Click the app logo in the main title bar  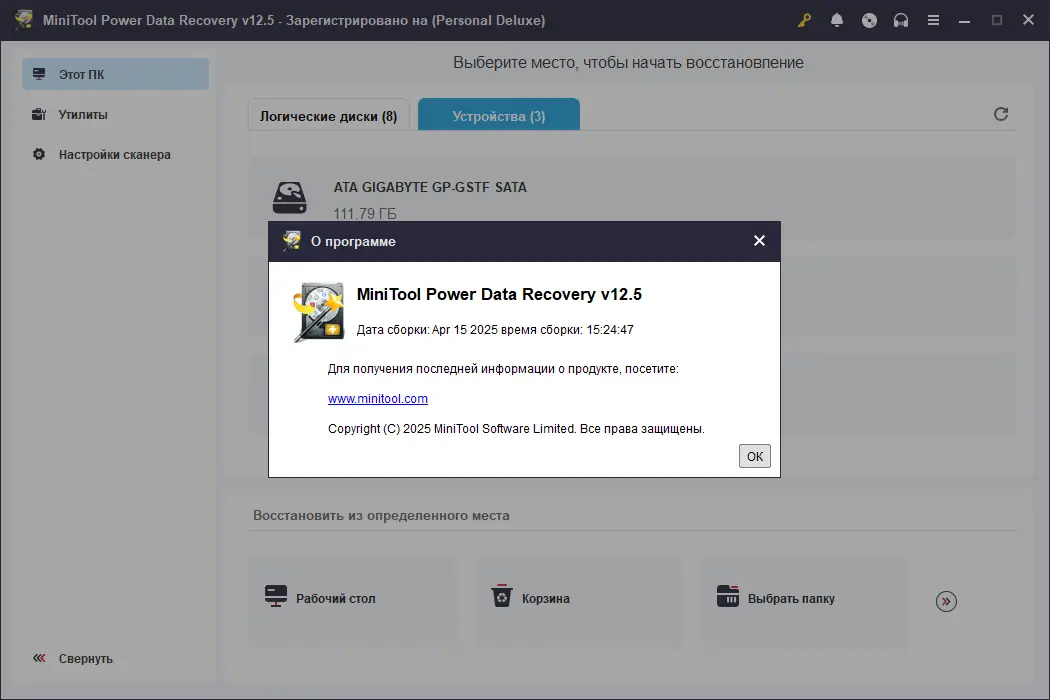23,19
